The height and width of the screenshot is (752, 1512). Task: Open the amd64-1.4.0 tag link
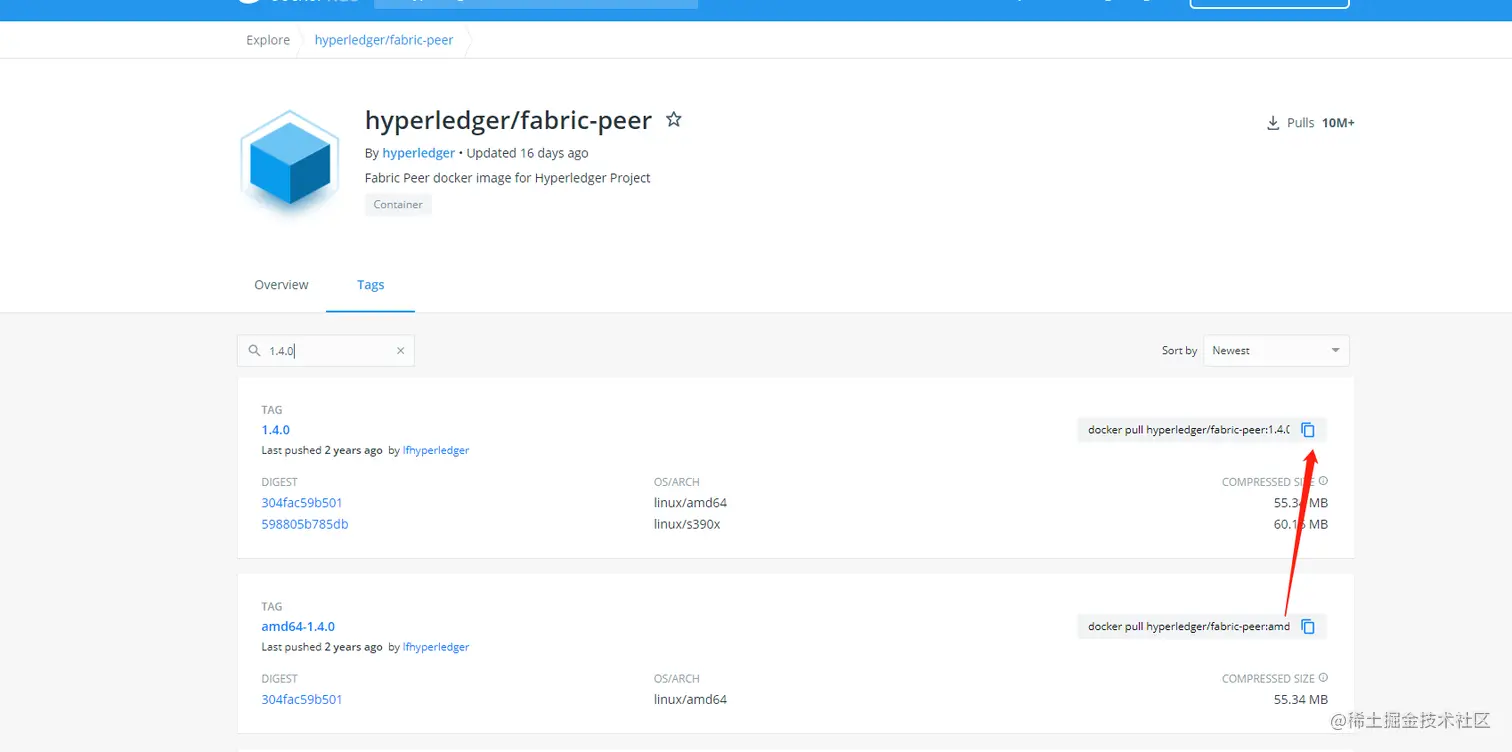[x=298, y=627]
